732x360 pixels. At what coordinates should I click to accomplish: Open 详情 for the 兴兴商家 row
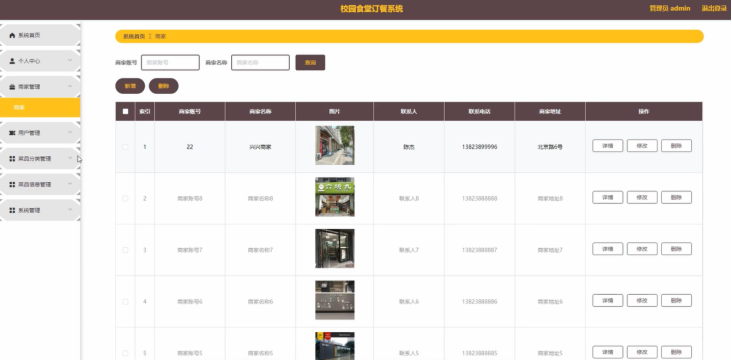(x=608, y=146)
